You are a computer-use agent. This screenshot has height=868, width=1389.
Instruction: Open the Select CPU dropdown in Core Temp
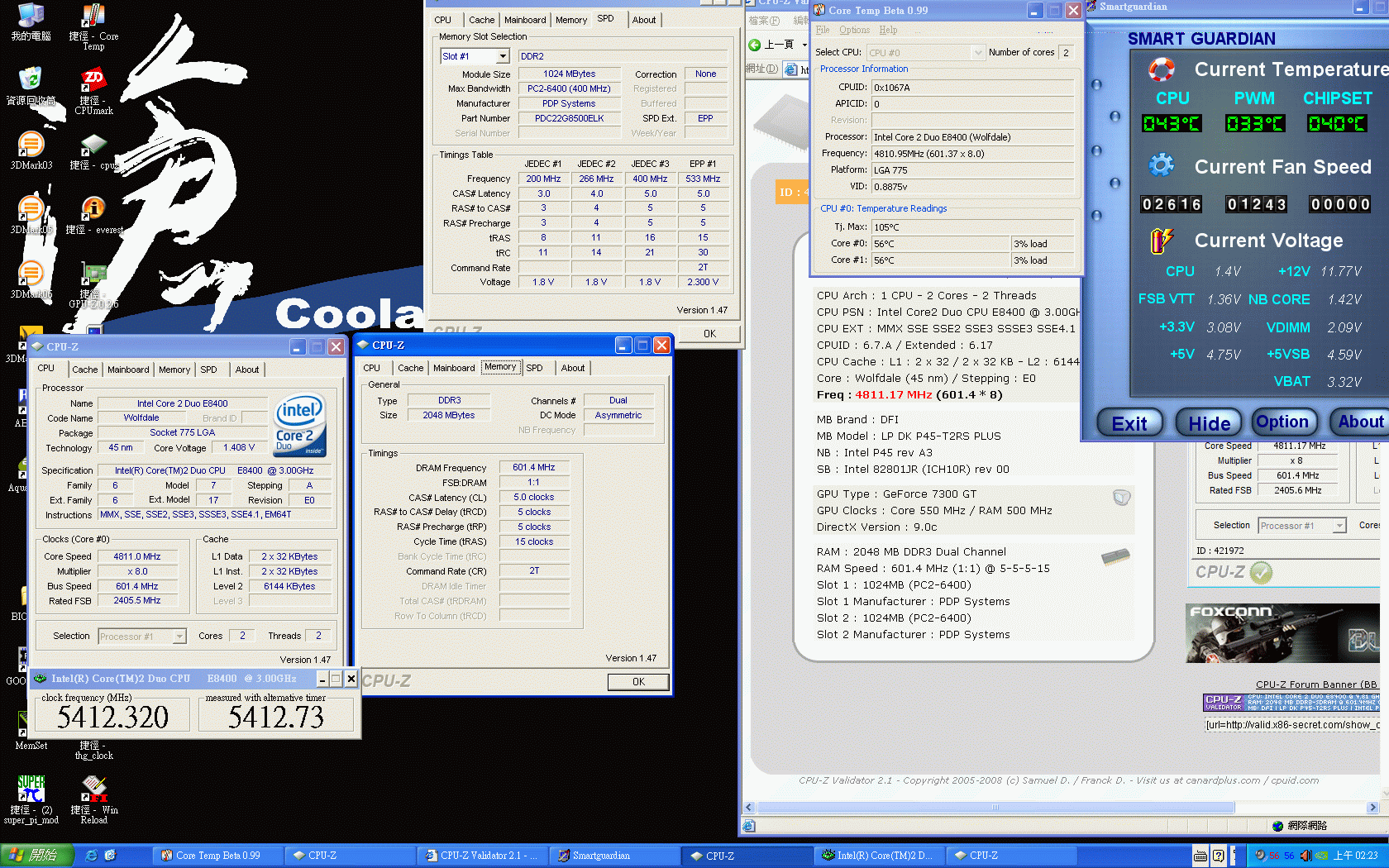pyautogui.click(x=979, y=52)
